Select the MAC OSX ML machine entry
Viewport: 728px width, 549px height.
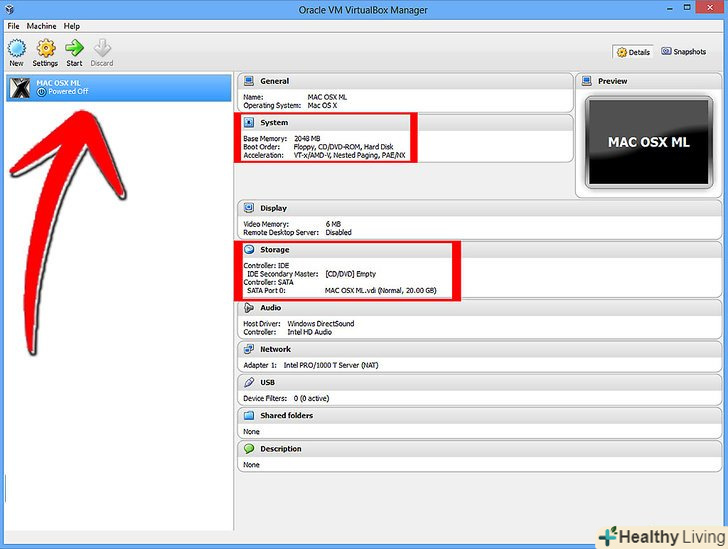tap(118, 88)
